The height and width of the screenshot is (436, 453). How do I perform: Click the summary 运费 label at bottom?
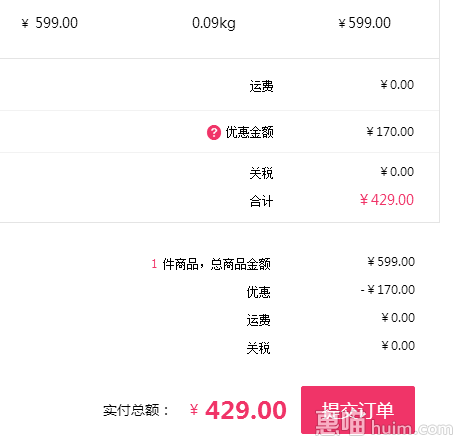(259, 320)
